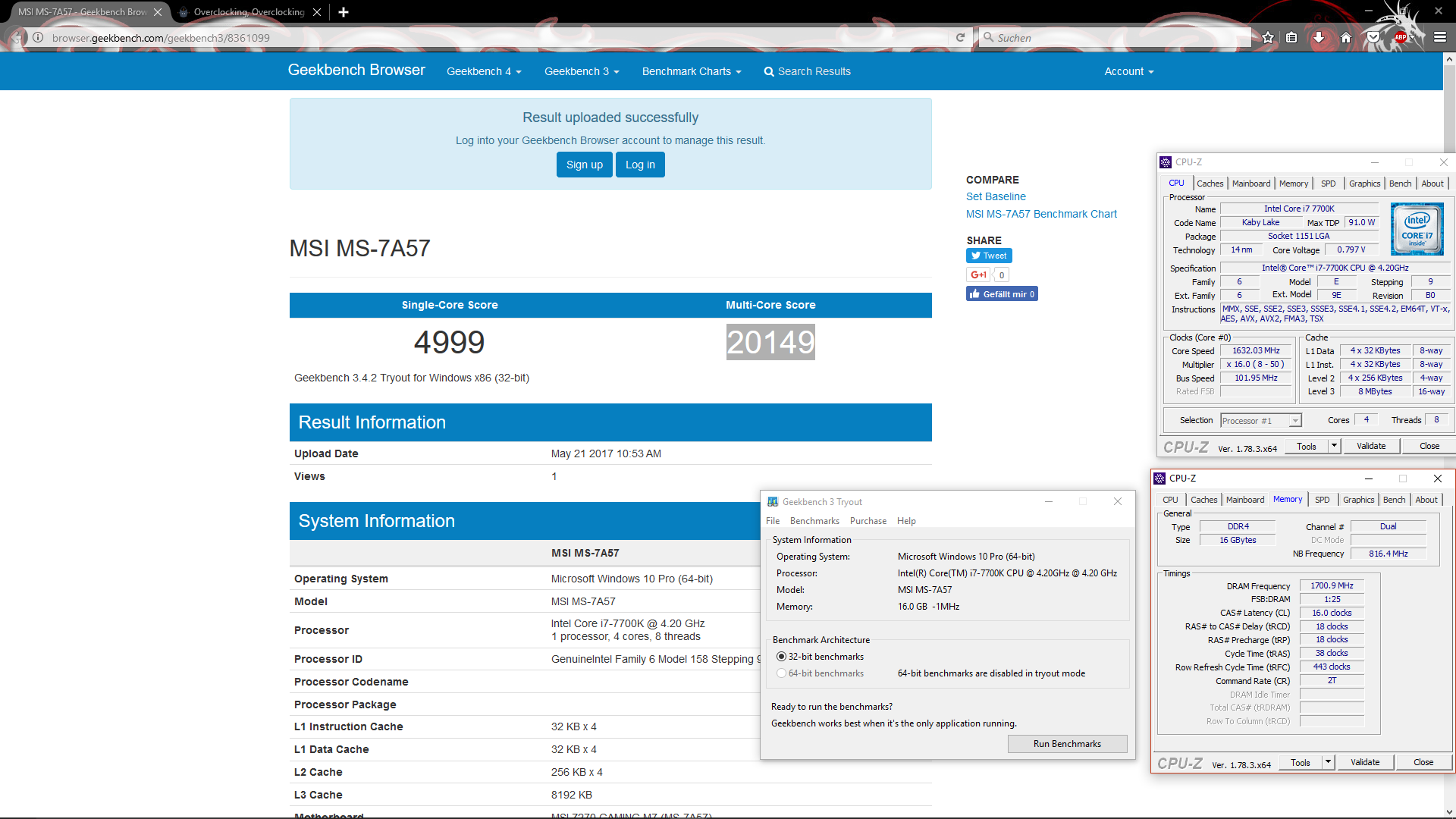Open Tools dropdown arrow in bottom CPU-Z window
Image resolution: width=1456 pixels, height=819 pixels.
click(1328, 762)
